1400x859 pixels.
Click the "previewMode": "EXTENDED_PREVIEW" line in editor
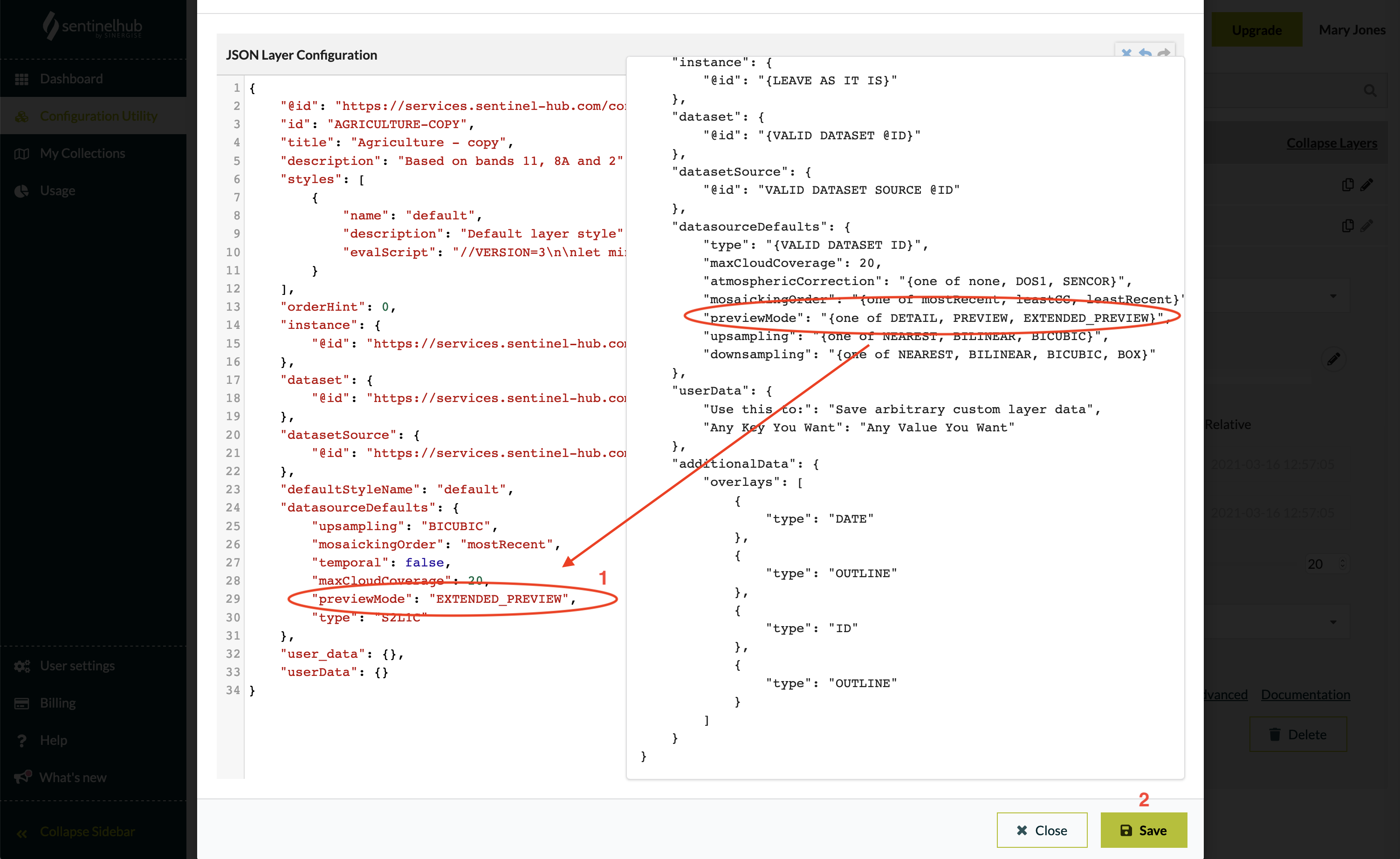[444, 599]
